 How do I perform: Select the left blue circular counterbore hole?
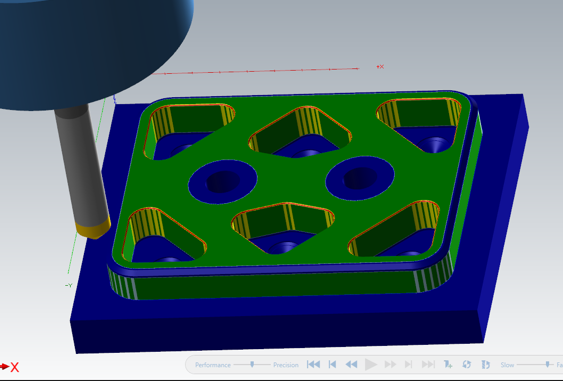223,181
